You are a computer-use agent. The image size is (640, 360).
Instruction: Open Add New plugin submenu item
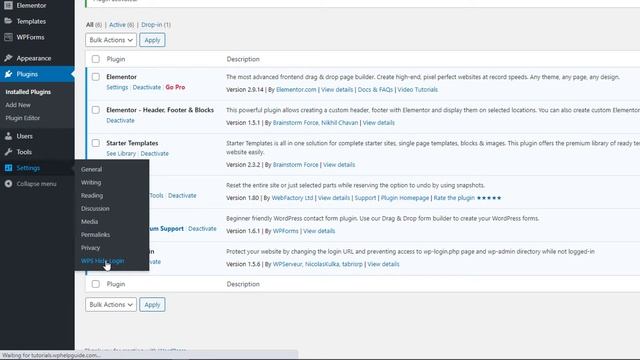[x=18, y=105]
